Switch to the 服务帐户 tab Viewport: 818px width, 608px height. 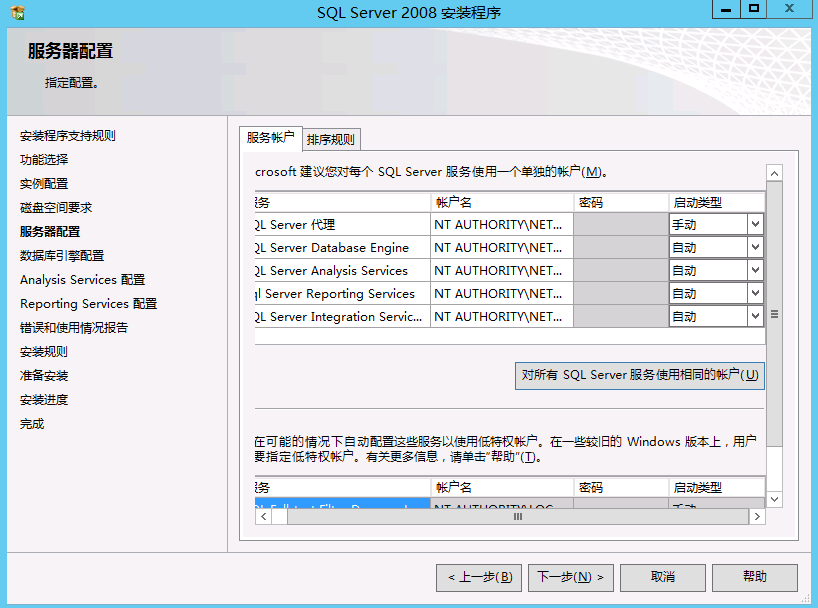tap(270, 138)
